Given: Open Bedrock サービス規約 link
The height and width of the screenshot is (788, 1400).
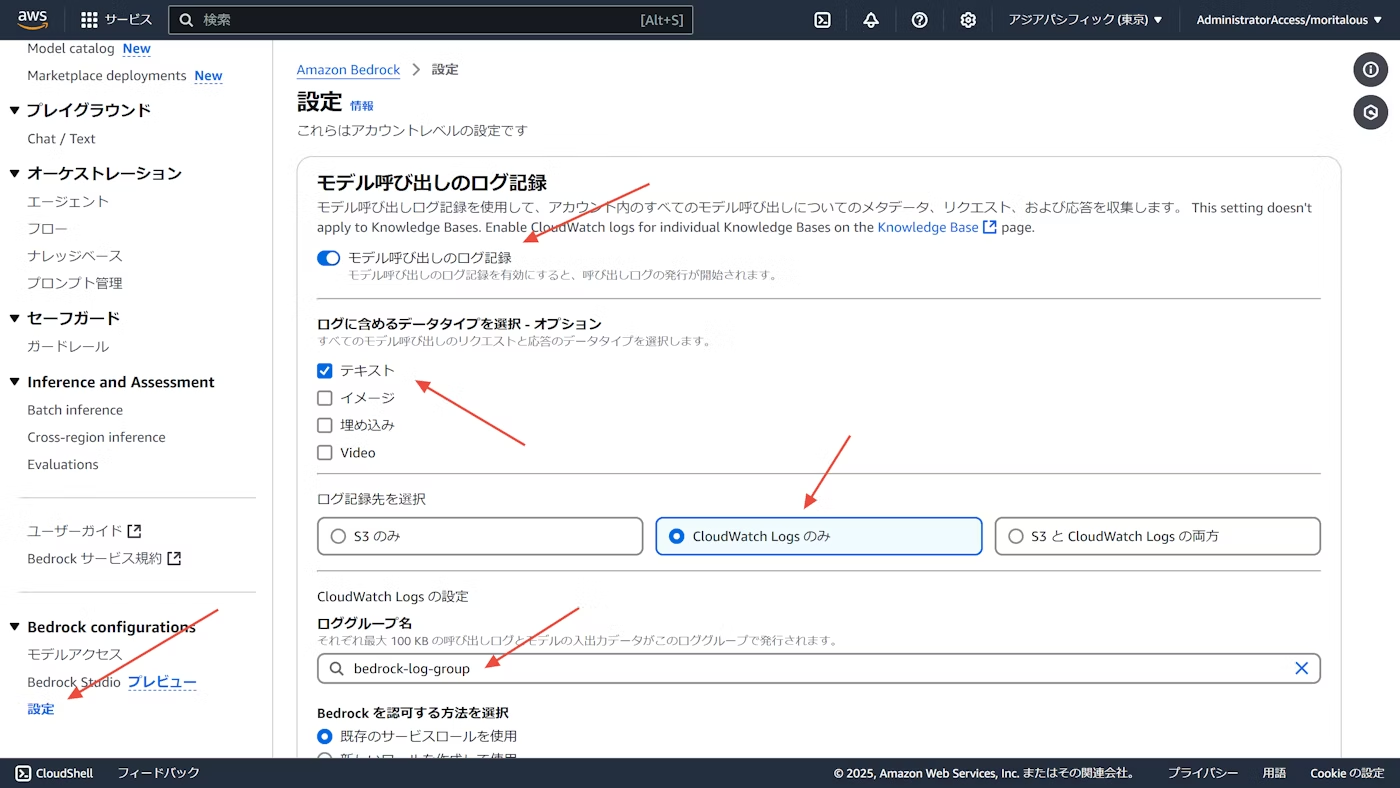Looking at the screenshot, I should point(94,558).
